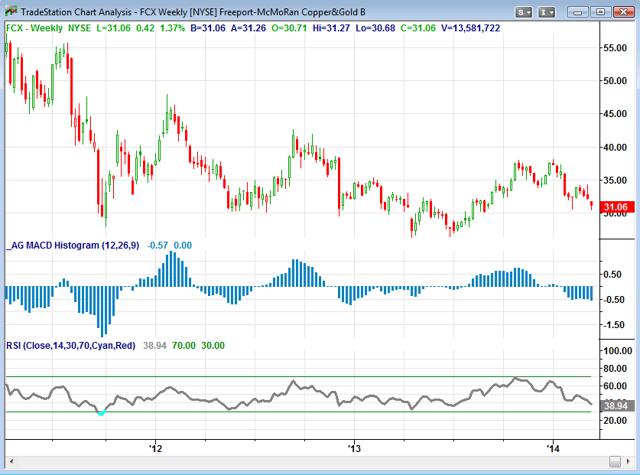Maximize the Chart Analysis window
The image size is (640, 475).
coord(600,12)
